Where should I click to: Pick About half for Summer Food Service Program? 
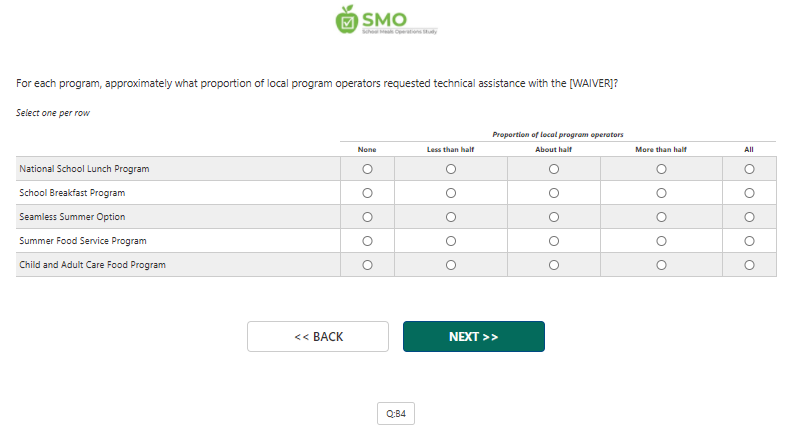click(554, 241)
